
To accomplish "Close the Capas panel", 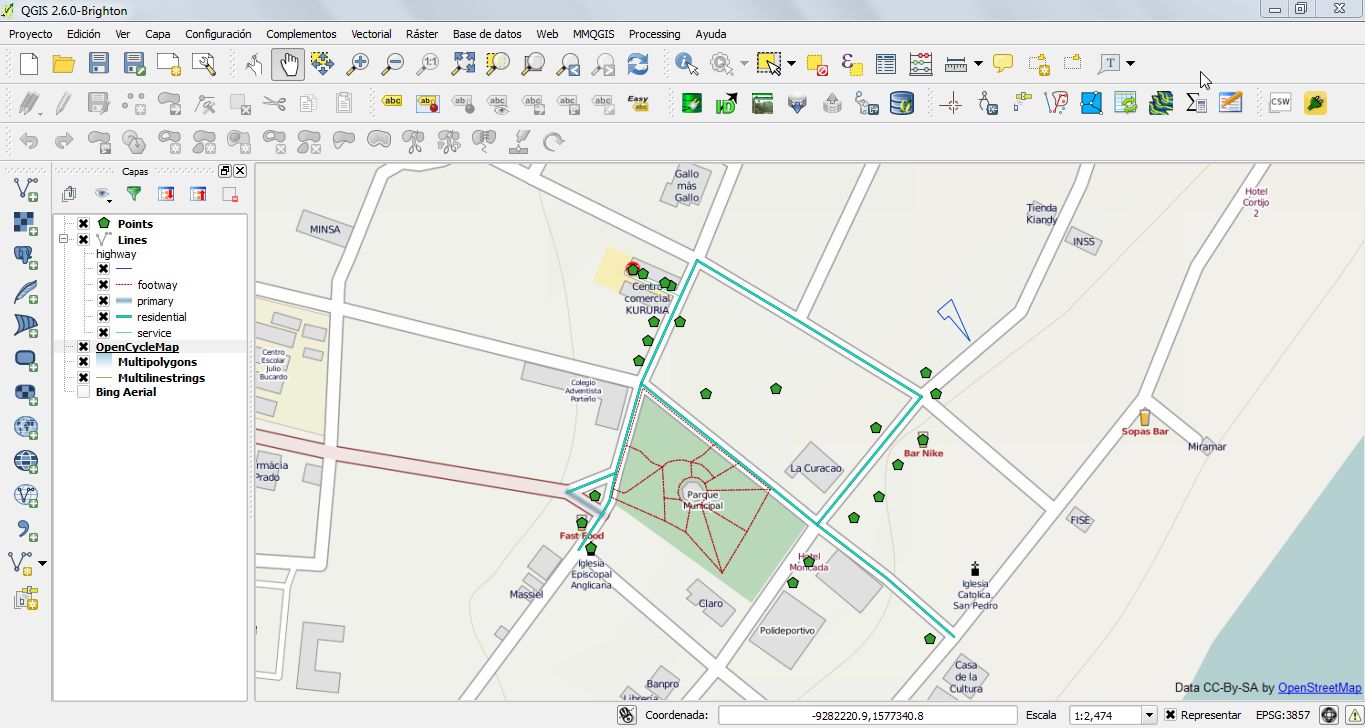I will (x=240, y=171).
